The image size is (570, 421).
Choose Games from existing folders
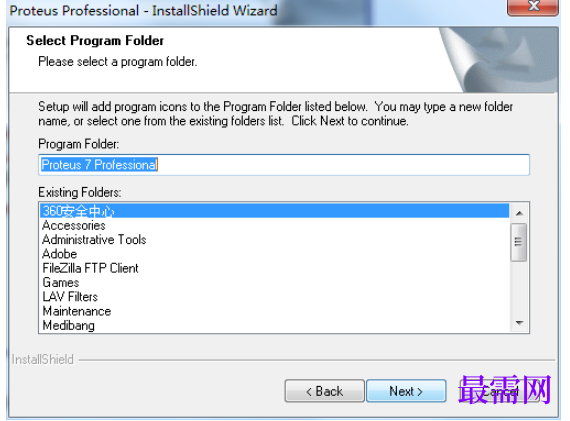[x=274, y=282]
